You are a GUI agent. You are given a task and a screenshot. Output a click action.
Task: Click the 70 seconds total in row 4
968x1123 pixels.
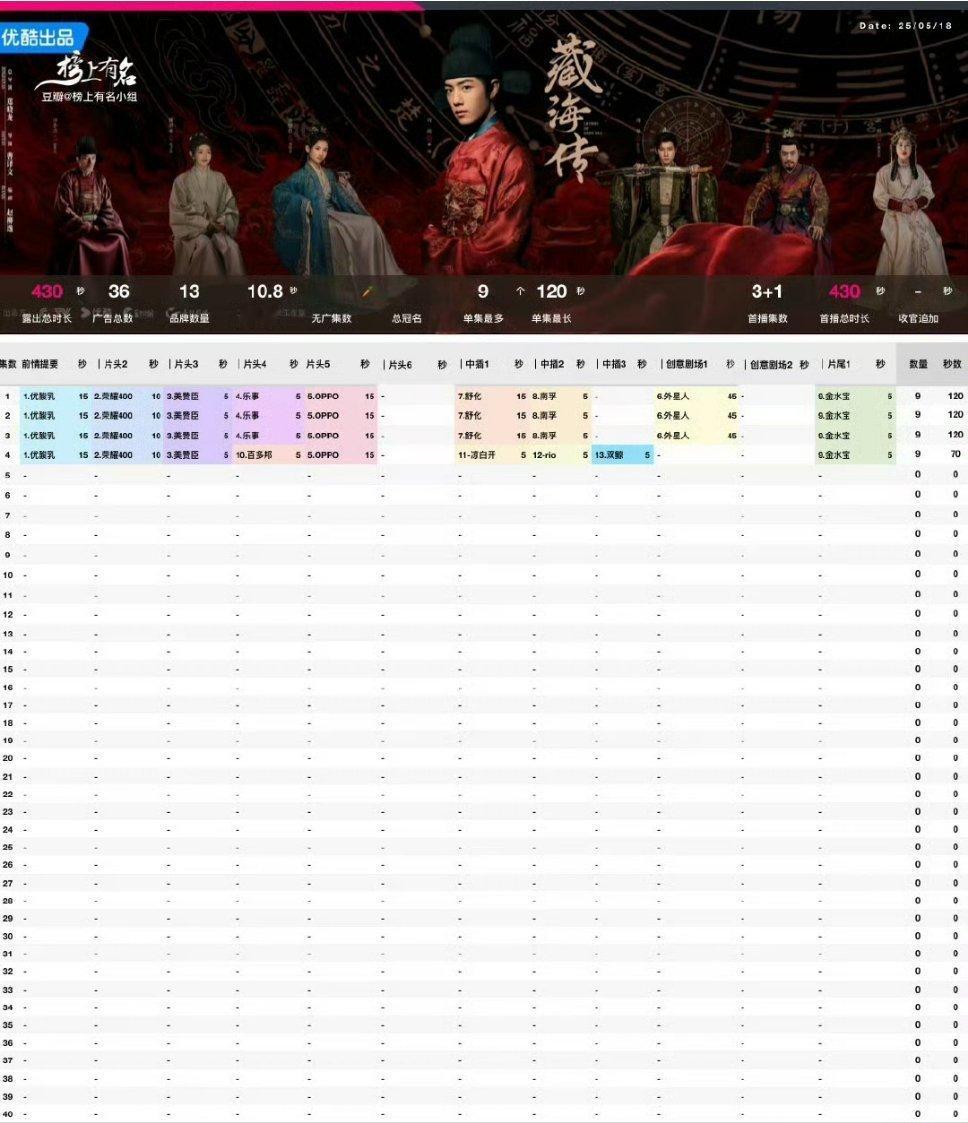955,454
